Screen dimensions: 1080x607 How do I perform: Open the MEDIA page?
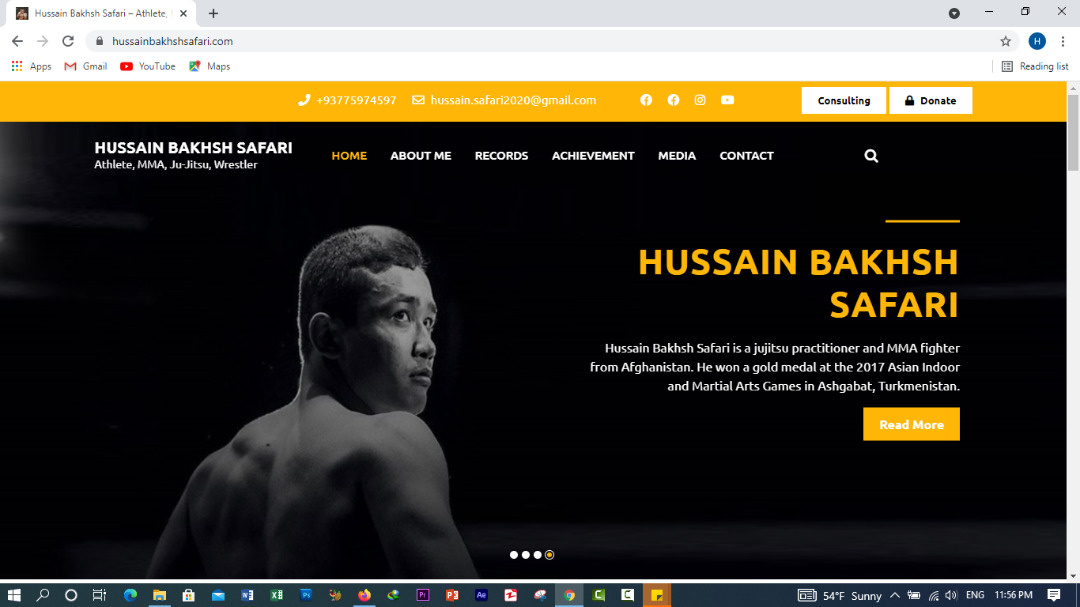pyautogui.click(x=677, y=156)
